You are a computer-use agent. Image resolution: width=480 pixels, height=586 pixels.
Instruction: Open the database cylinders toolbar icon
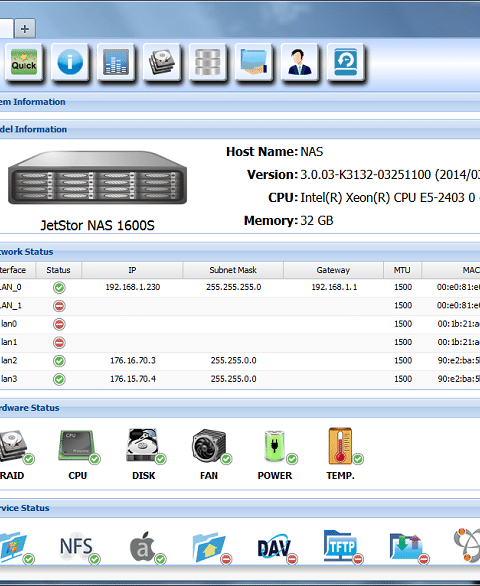click(x=208, y=62)
